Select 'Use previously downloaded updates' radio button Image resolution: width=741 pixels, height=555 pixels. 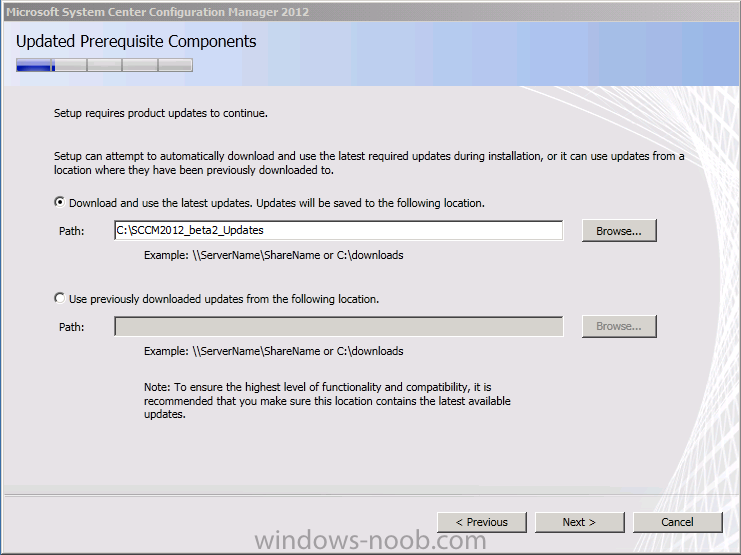point(60,298)
